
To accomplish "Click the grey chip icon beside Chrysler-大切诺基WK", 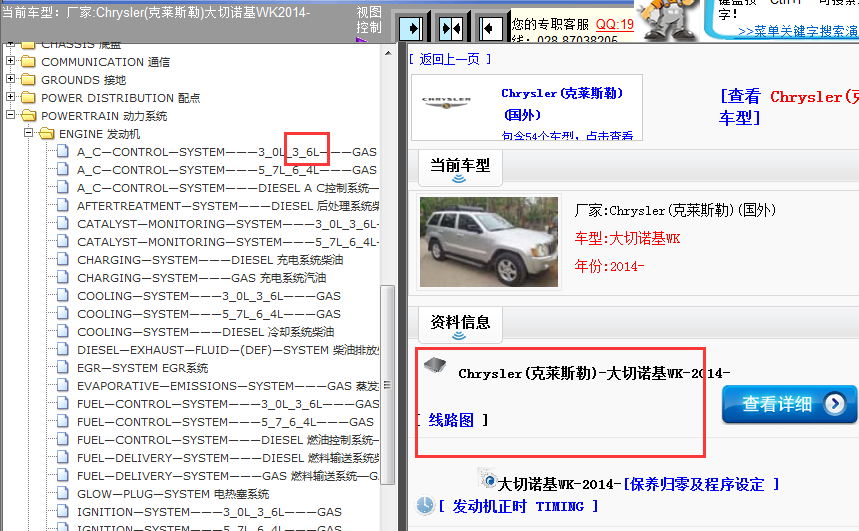I will tap(435, 365).
